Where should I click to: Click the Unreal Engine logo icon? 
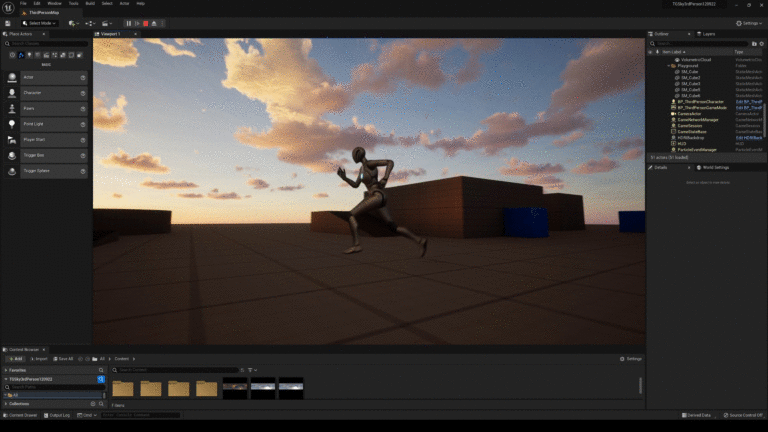pos(8,7)
